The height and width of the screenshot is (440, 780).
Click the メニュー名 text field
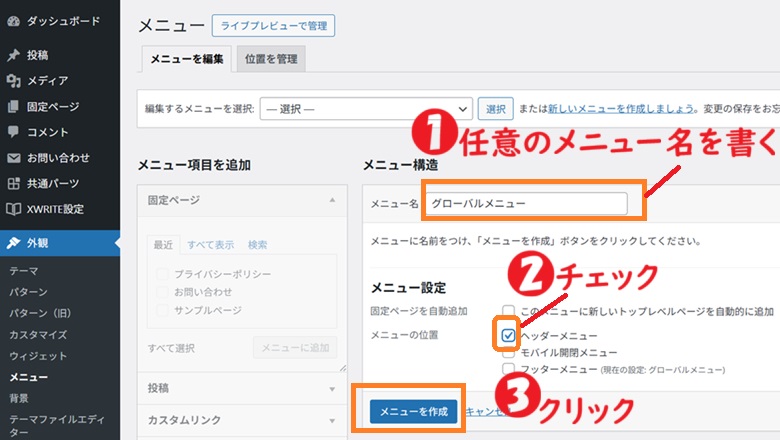(526, 203)
